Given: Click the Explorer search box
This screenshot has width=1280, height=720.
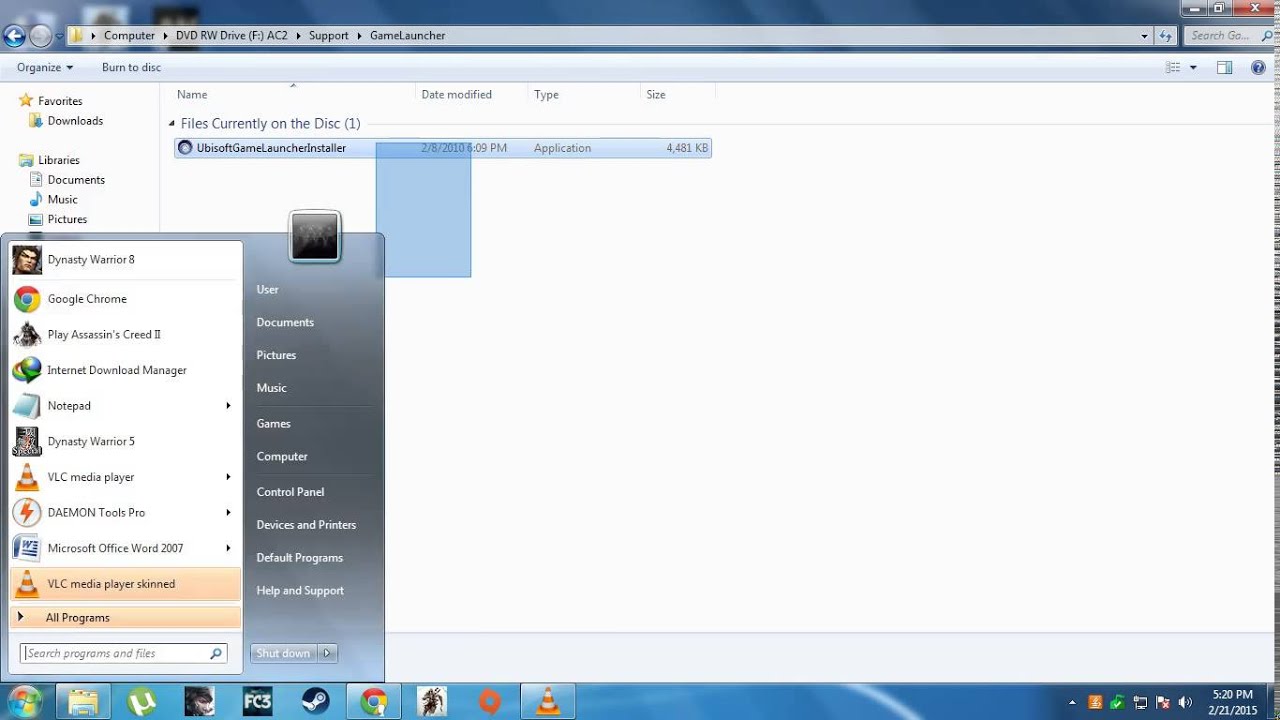Looking at the screenshot, I should (1230, 36).
